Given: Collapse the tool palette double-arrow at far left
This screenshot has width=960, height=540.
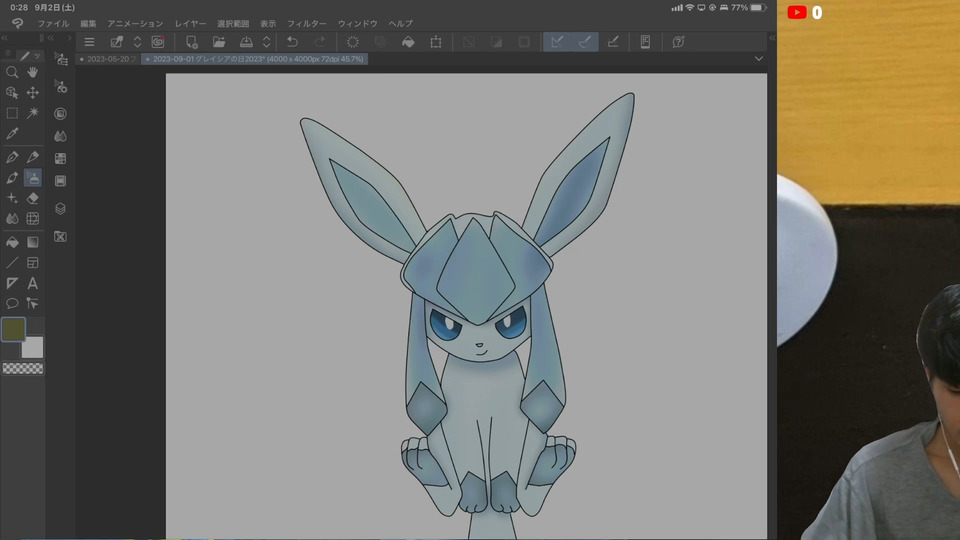Looking at the screenshot, I should pyautogui.click(x=4, y=38).
